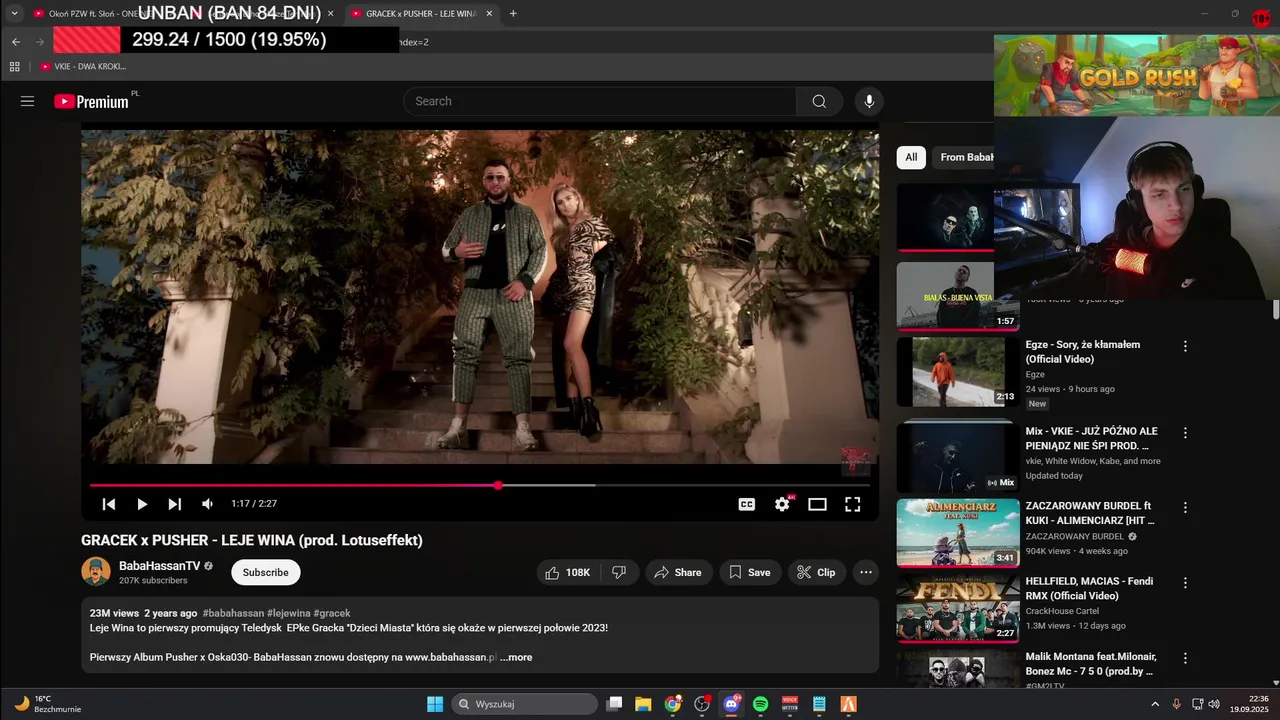Open File Explorer from the taskbar
The height and width of the screenshot is (720, 1280).
(x=643, y=704)
